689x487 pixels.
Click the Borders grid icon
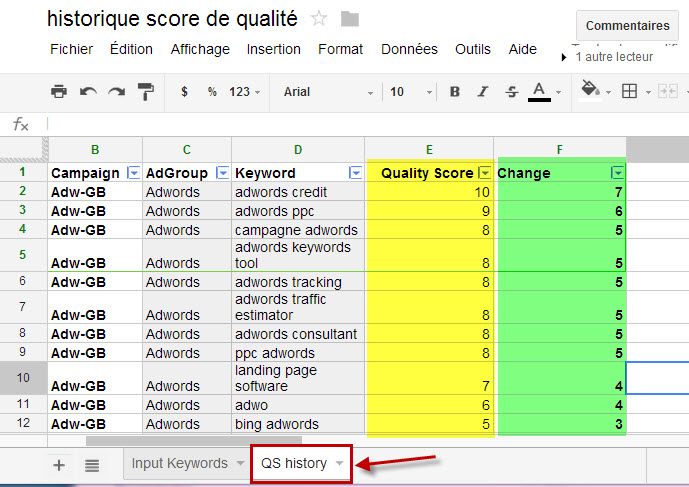(x=629, y=91)
